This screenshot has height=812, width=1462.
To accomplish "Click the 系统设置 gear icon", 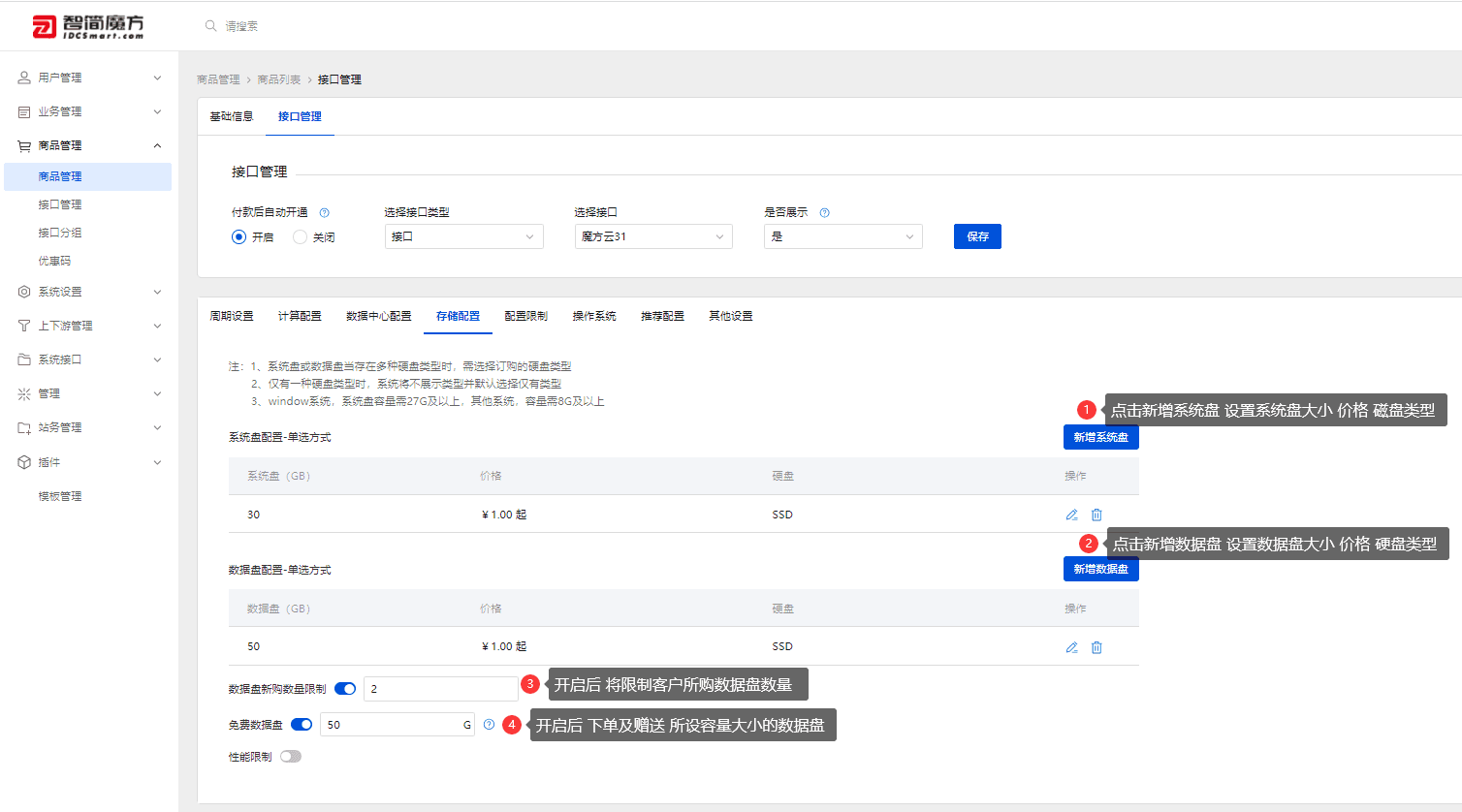I will 24,292.
